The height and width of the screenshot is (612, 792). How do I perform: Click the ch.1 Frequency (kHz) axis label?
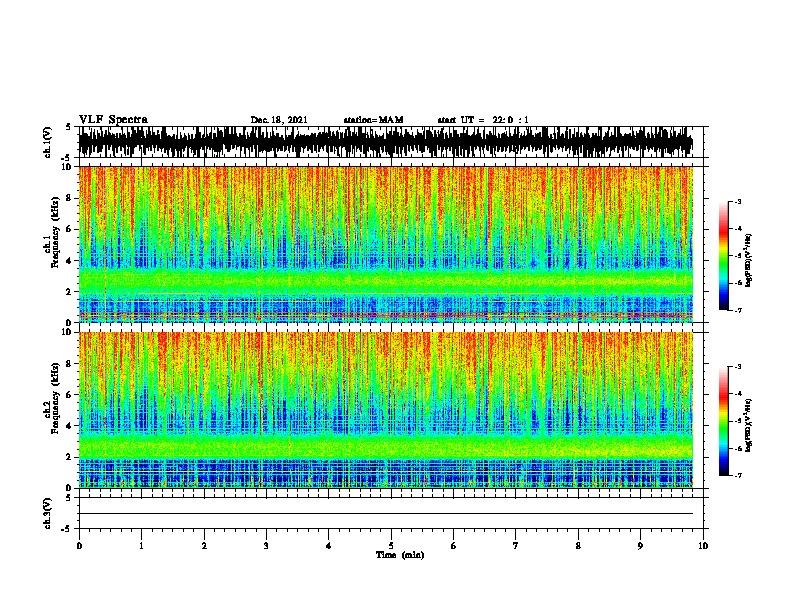pos(53,232)
